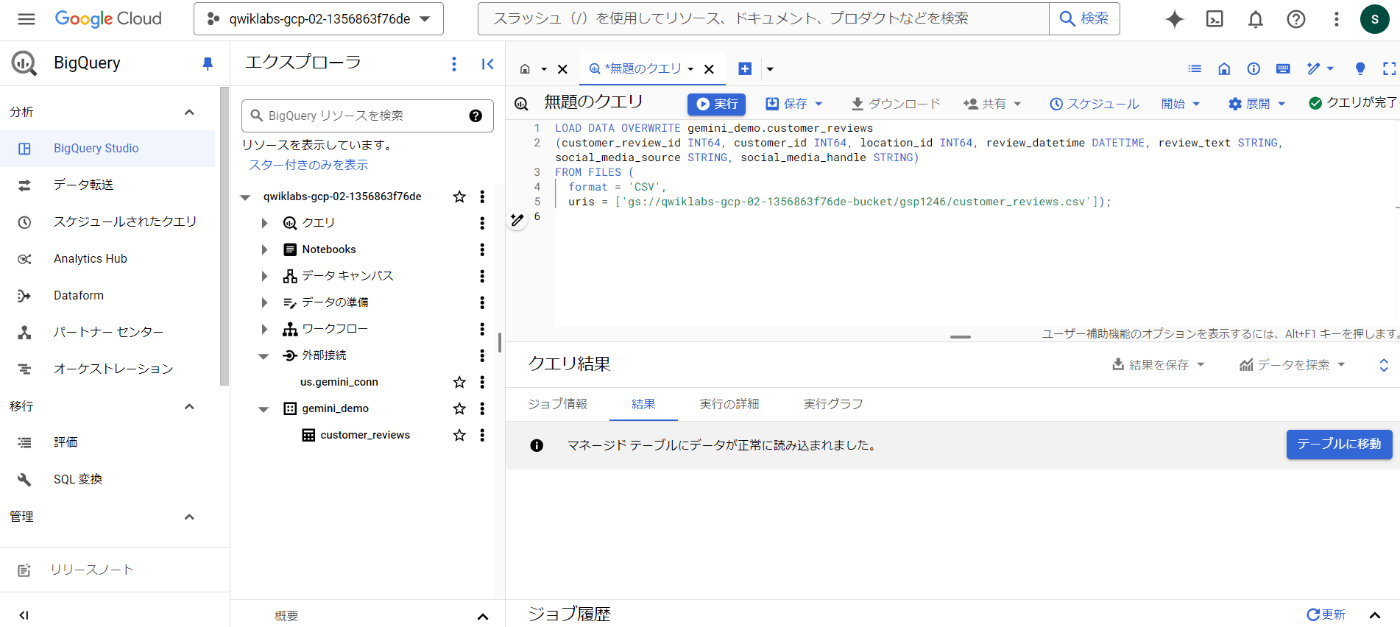Open the info icon in top-right toolbar
This screenshot has width=1400, height=627.
click(x=1253, y=69)
